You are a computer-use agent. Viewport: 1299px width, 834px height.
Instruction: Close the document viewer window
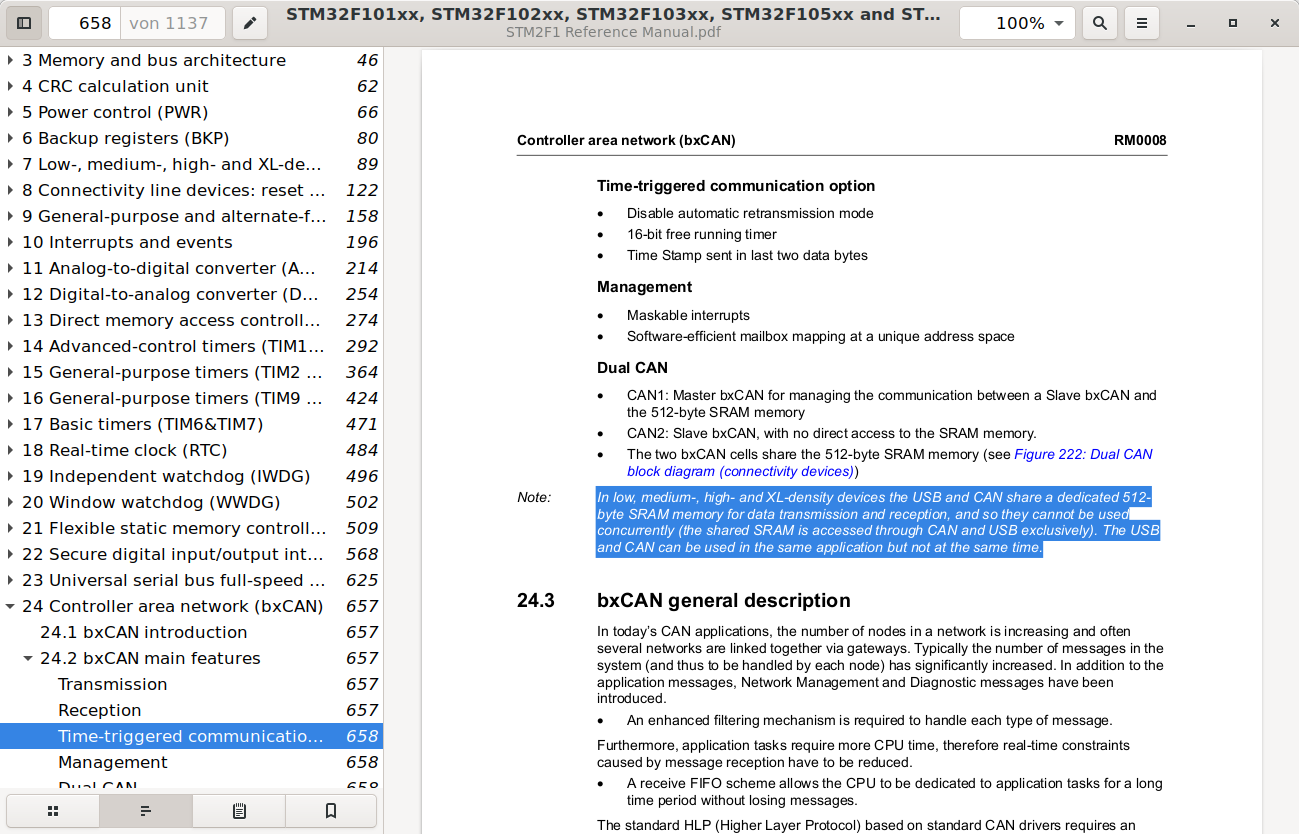pyautogui.click(x=1274, y=23)
